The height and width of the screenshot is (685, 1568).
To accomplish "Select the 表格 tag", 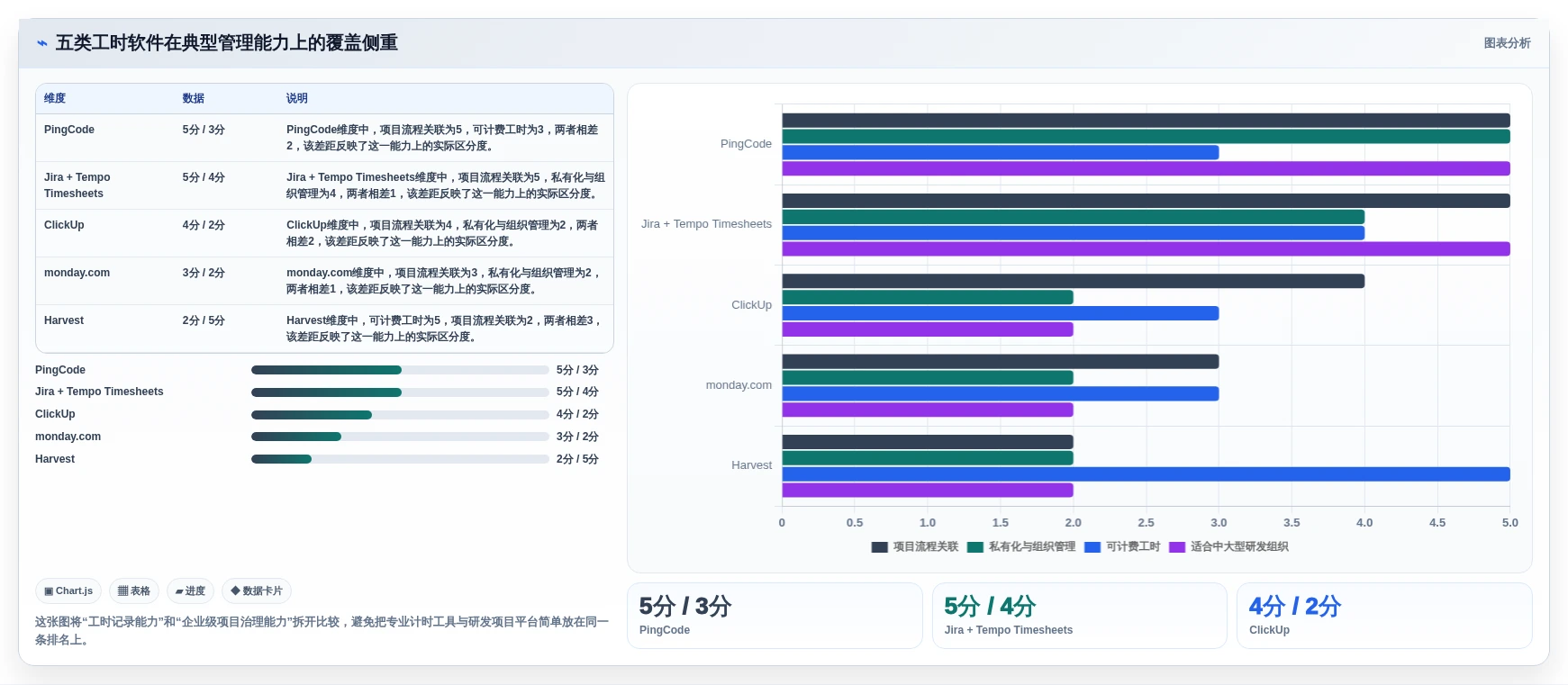I will pos(134,591).
